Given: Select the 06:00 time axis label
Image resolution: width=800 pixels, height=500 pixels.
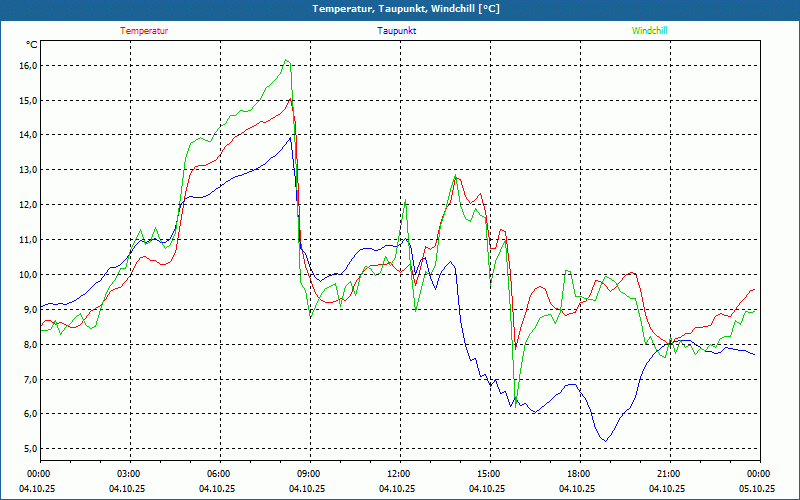Looking at the screenshot, I should tap(219, 474).
